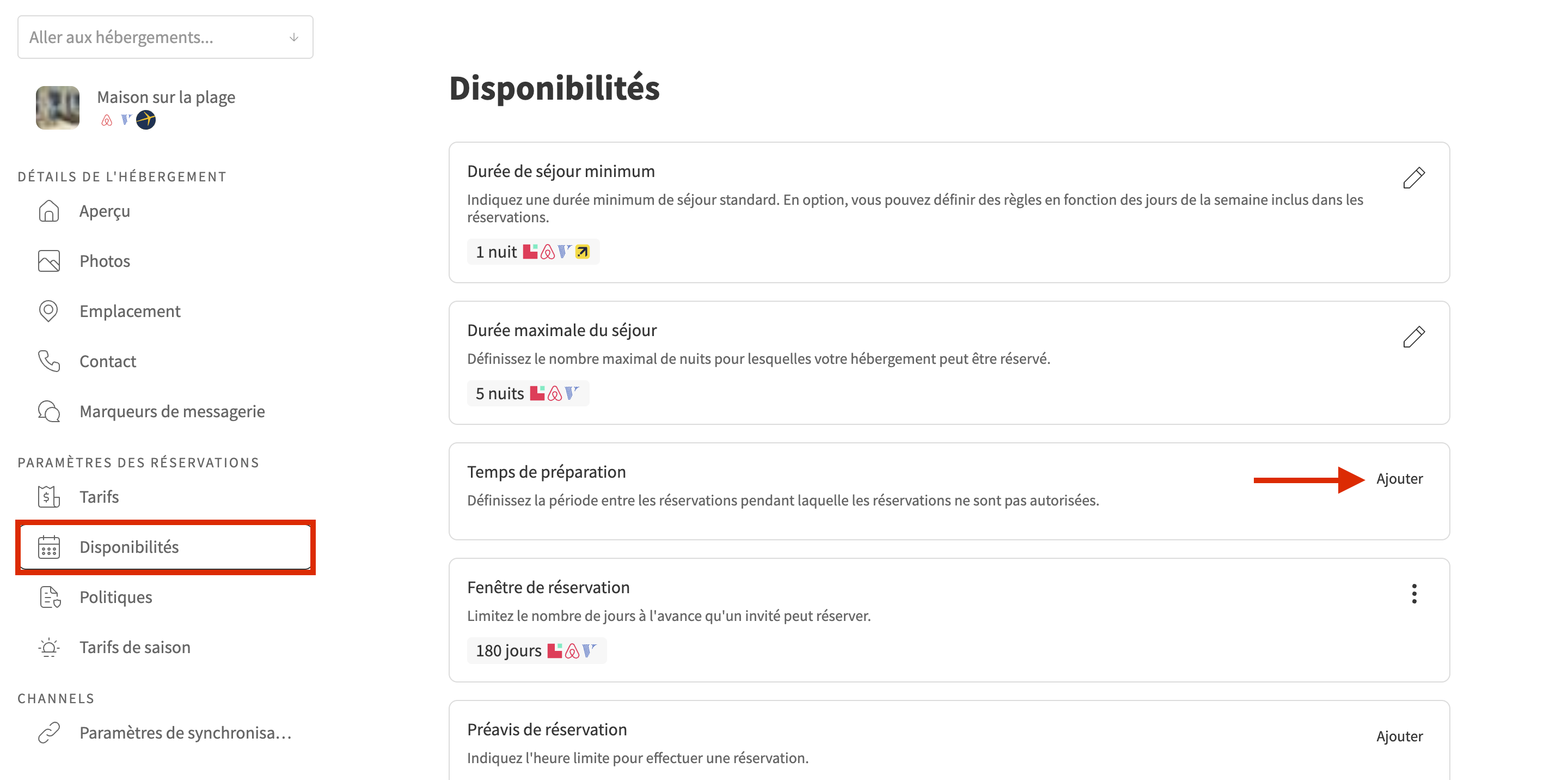Go to the Politiques section
Image resolution: width=1568 pixels, height=780 pixels.
tap(115, 597)
